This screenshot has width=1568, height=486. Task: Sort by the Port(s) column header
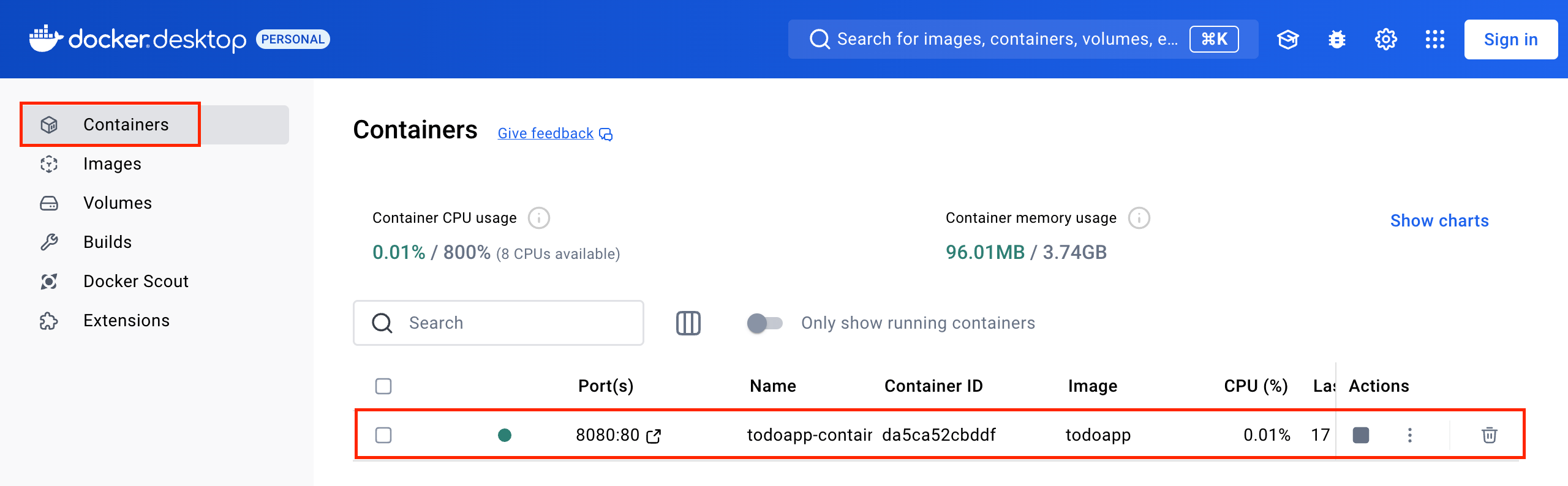click(x=606, y=386)
